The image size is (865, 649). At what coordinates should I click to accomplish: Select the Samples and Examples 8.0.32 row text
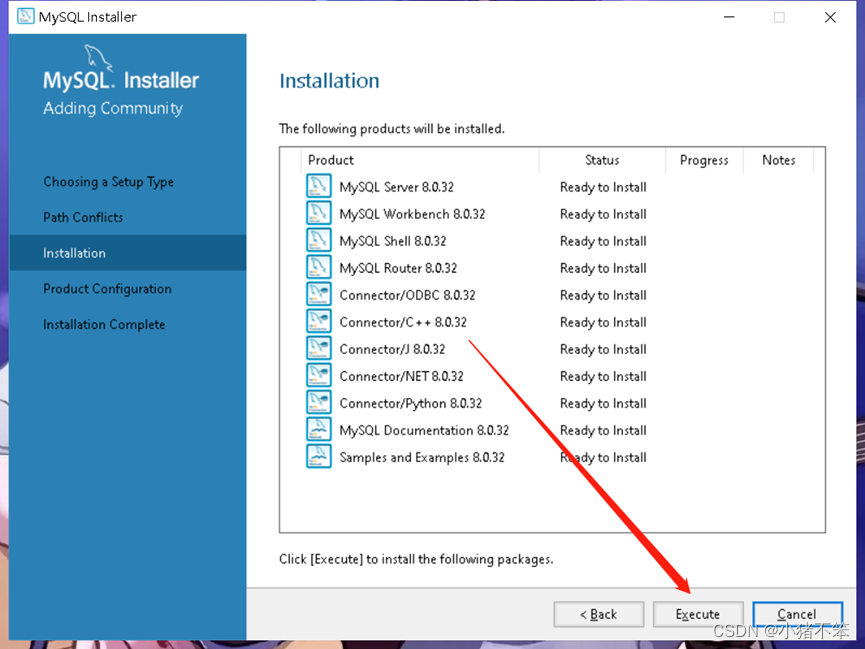422,458
